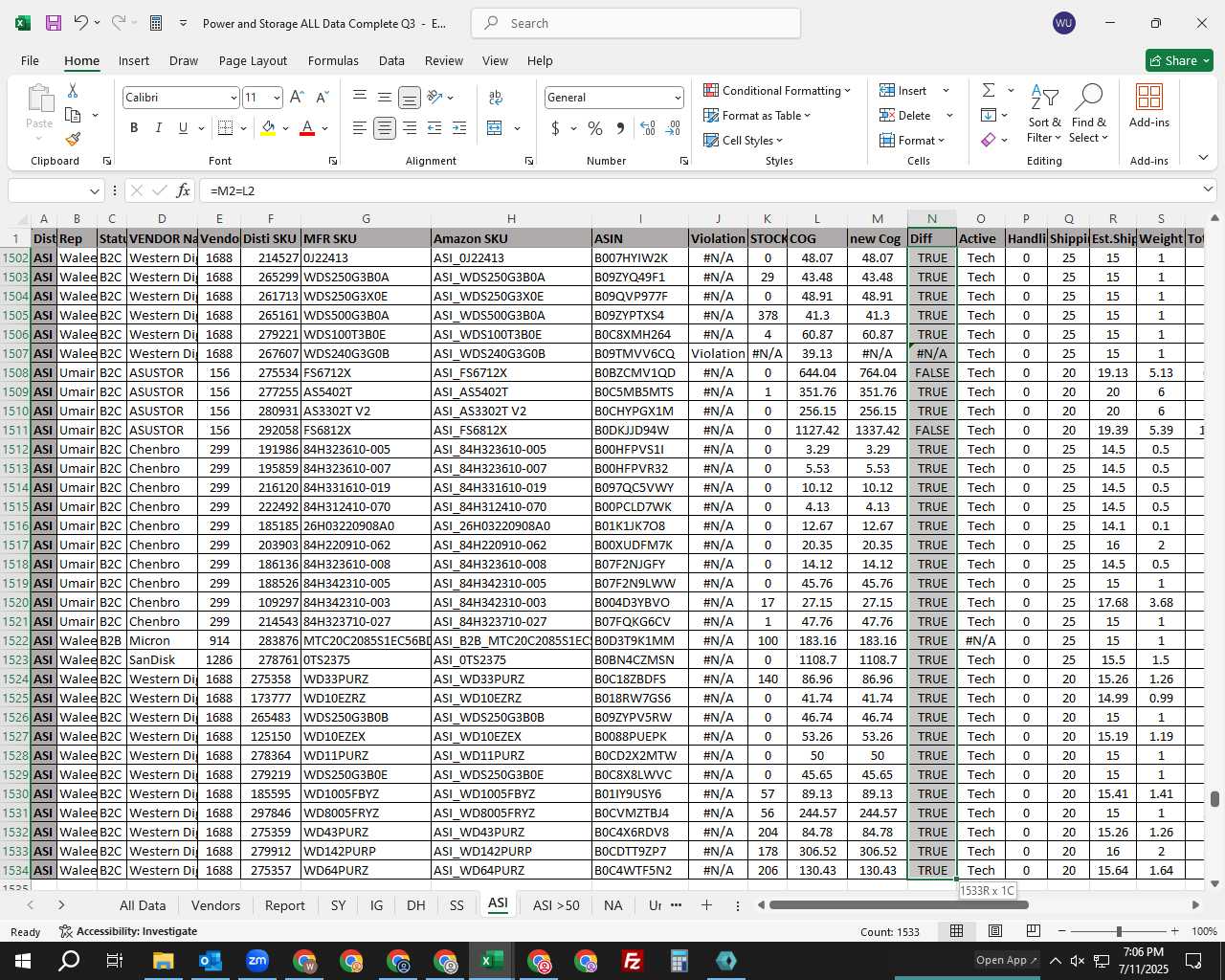Toggle Italic formatting
1225x980 pixels.
click(x=158, y=128)
